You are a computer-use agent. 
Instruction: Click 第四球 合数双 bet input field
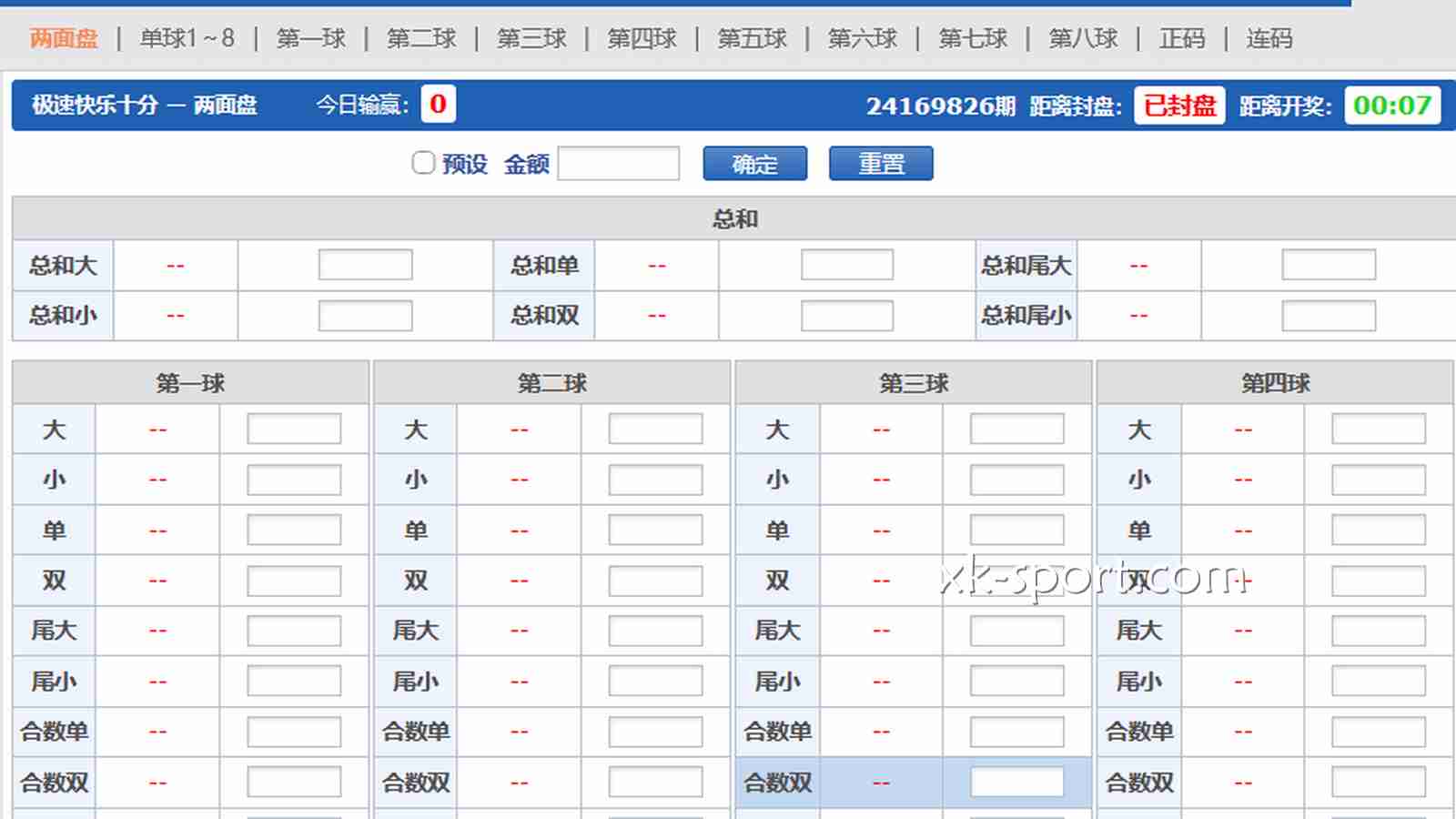1379,782
